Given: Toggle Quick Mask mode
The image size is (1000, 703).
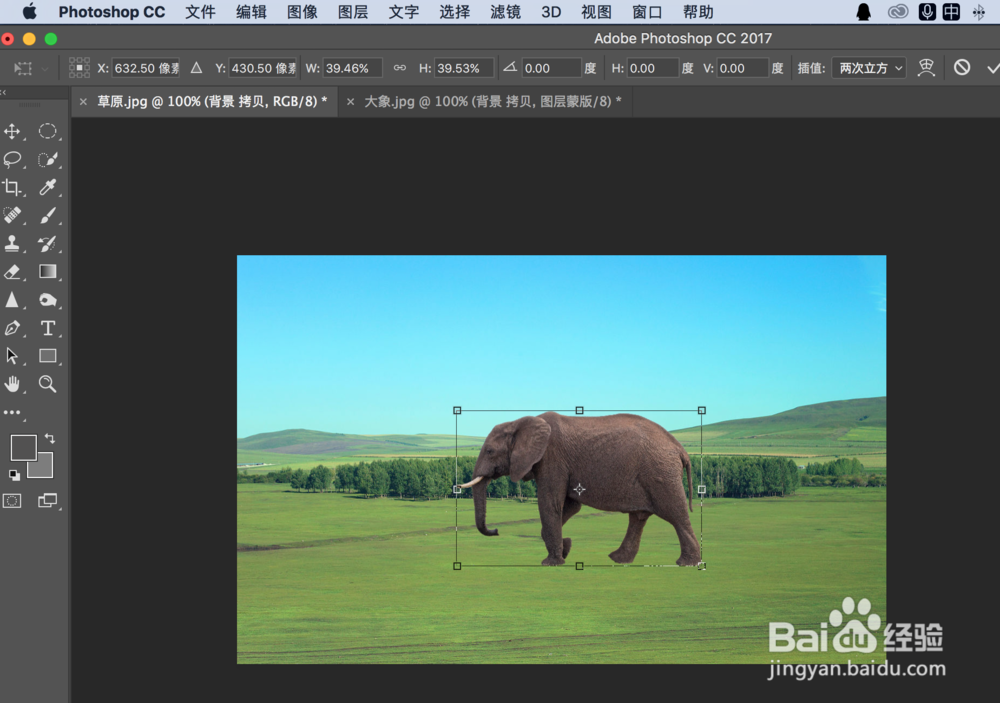Looking at the screenshot, I should (12, 501).
